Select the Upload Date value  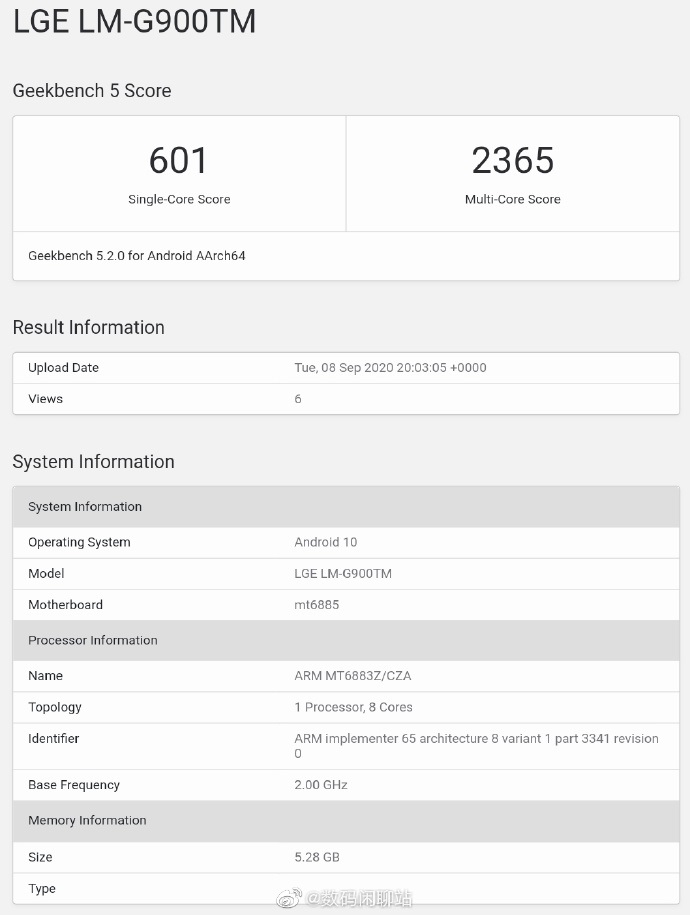pyautogui.click(x=390, y=368)
